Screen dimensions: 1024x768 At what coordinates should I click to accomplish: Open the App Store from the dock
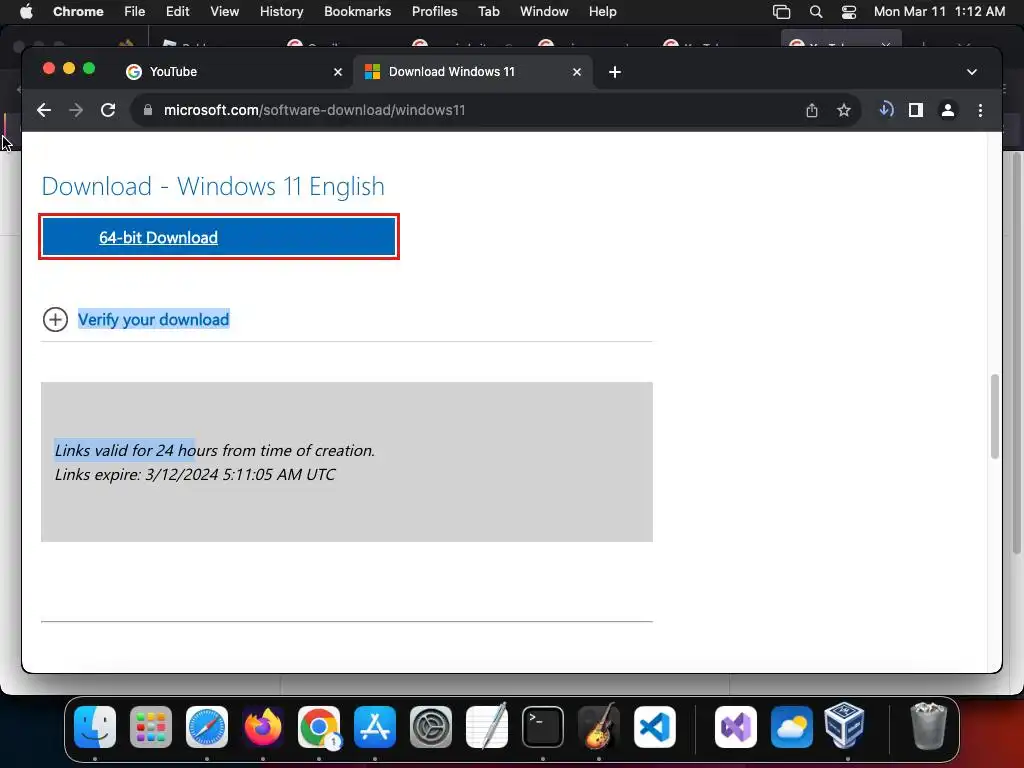375,727
